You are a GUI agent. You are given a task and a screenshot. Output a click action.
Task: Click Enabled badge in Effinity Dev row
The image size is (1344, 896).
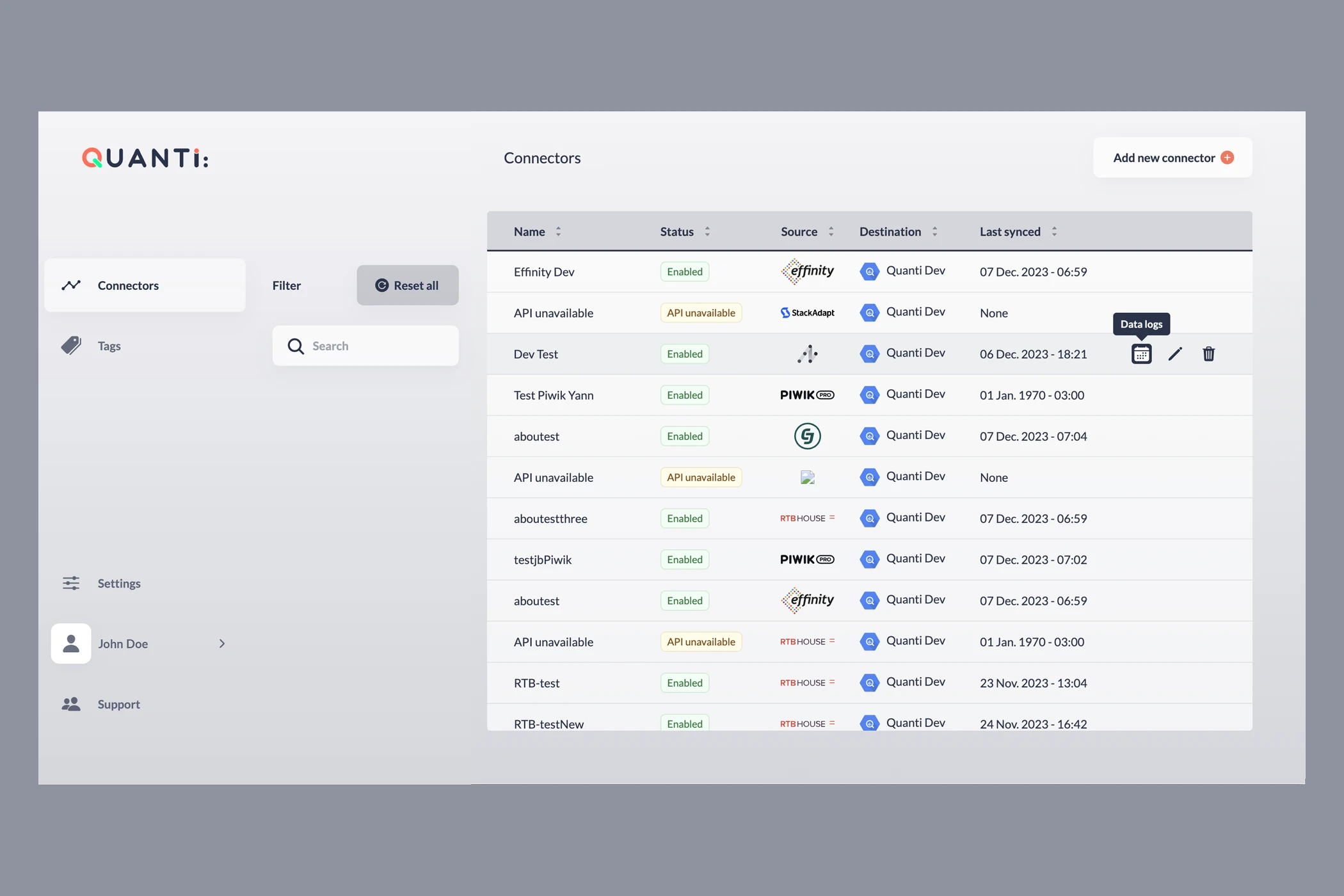685,271
